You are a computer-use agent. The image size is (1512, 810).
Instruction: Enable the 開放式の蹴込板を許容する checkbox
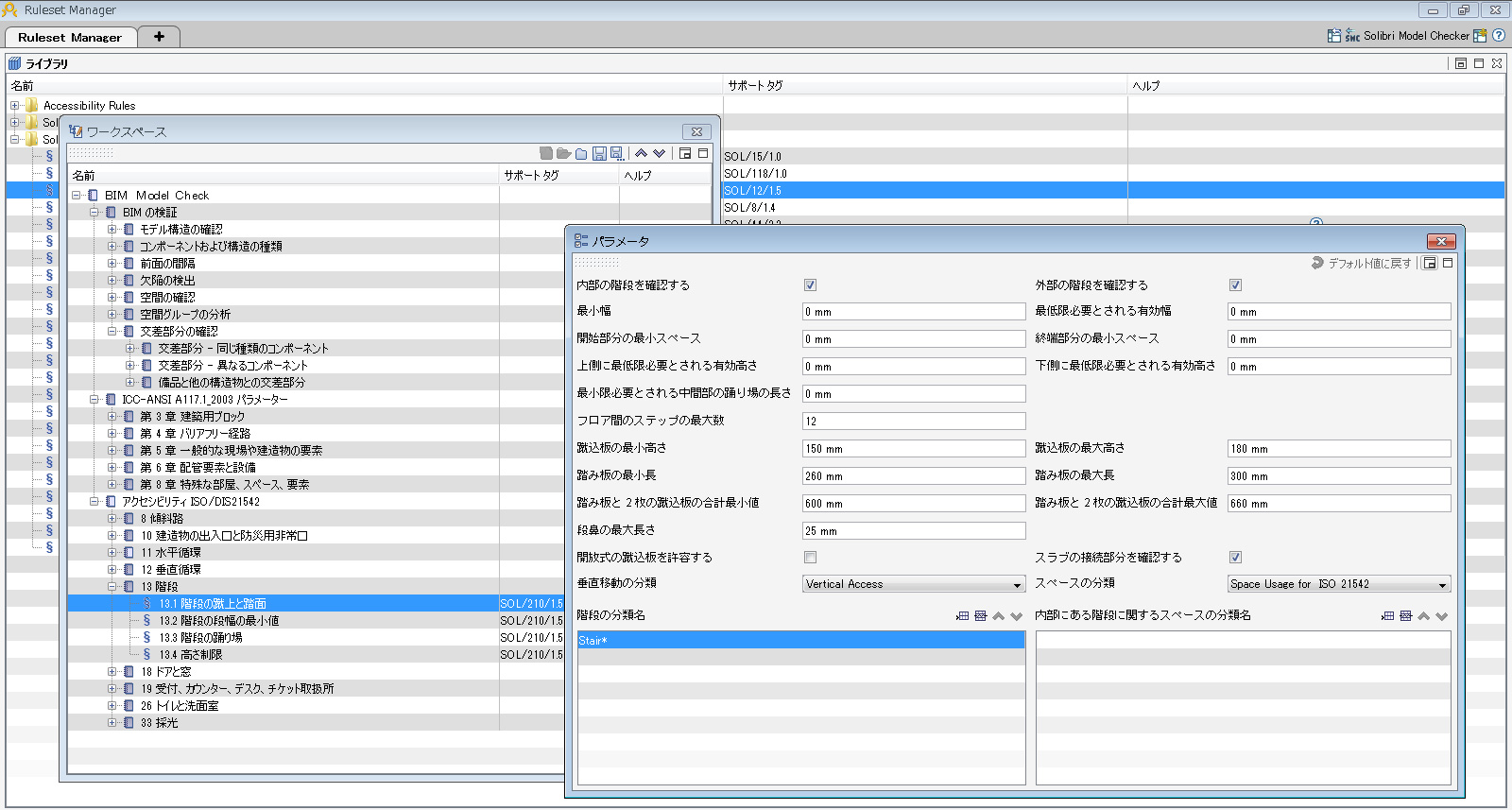tap(810, 557)
